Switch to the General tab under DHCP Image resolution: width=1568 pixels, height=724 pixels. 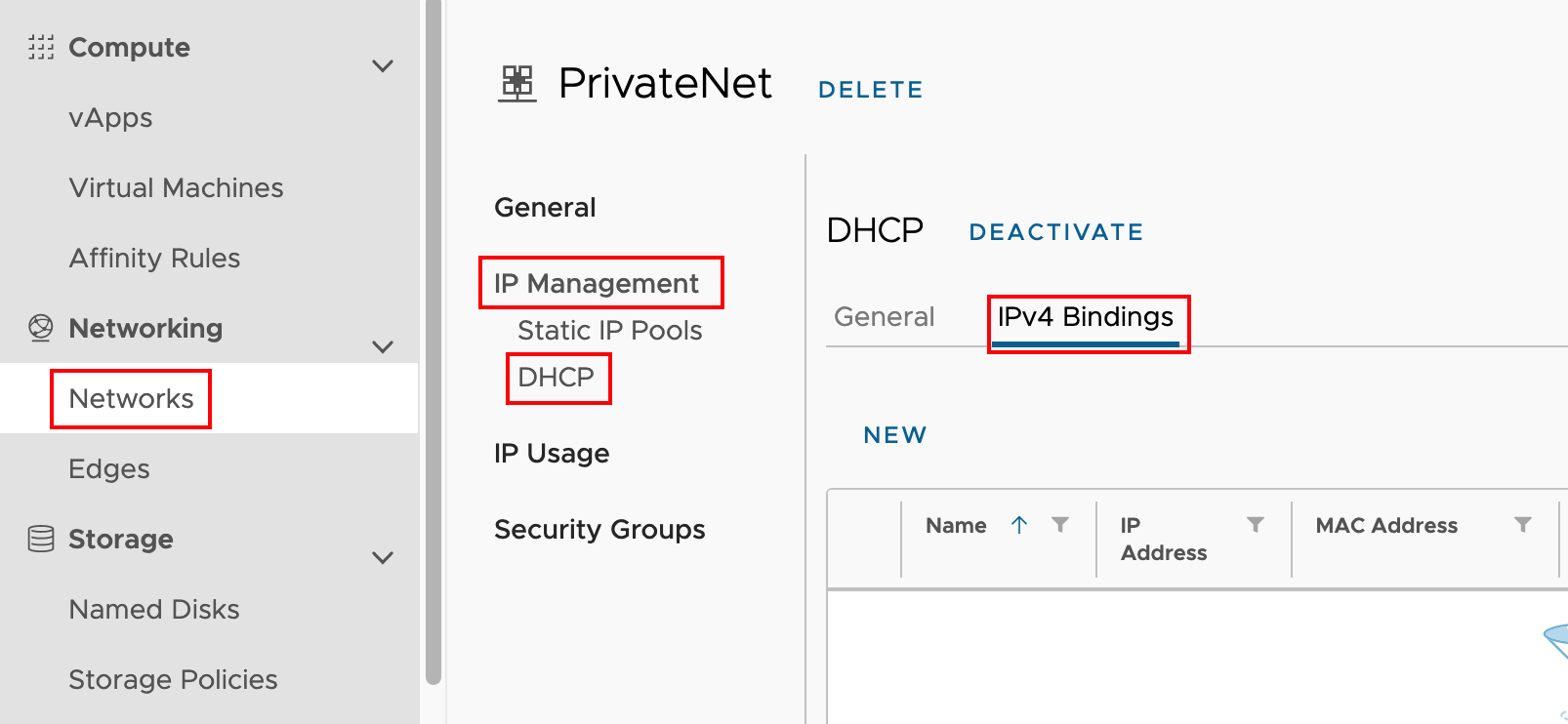[x=884, y=316]
